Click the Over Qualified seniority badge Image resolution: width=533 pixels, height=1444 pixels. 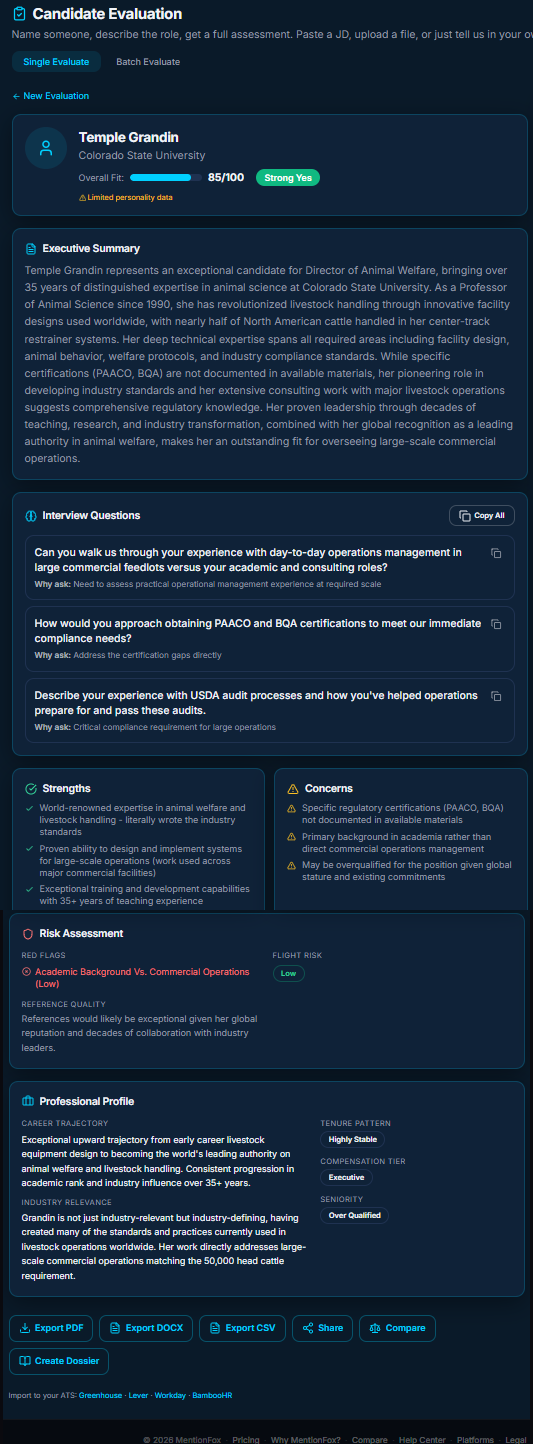(x=355, y=1216)
